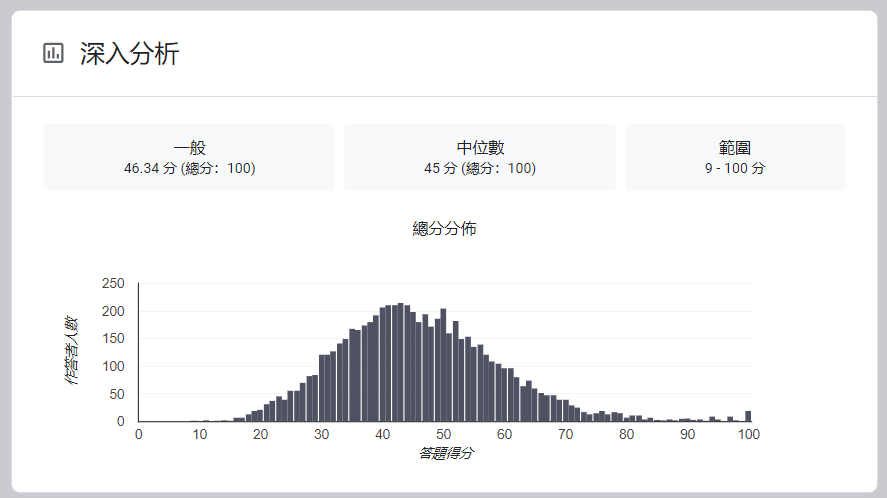887x498 pixels.
Task: Click the 46.34 分 average value
Action: point(150,168)
